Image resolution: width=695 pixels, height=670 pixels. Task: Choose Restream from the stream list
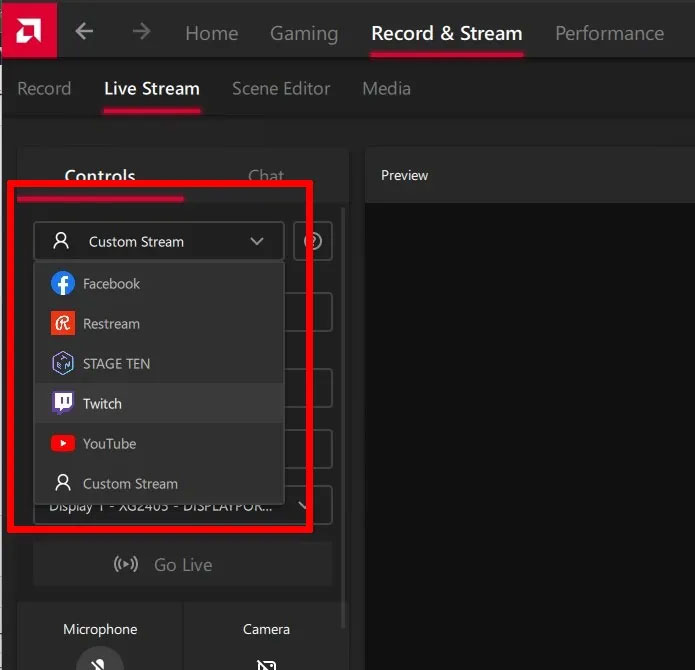pos(159,323)
